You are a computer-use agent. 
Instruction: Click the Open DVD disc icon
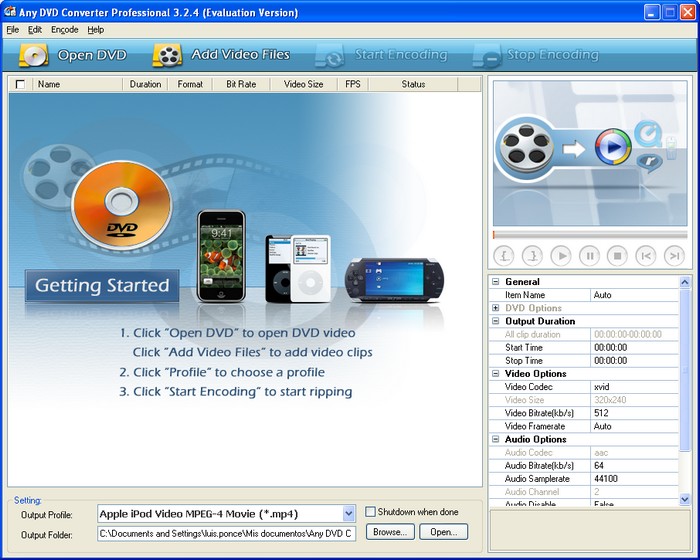[x=34, y=55]
